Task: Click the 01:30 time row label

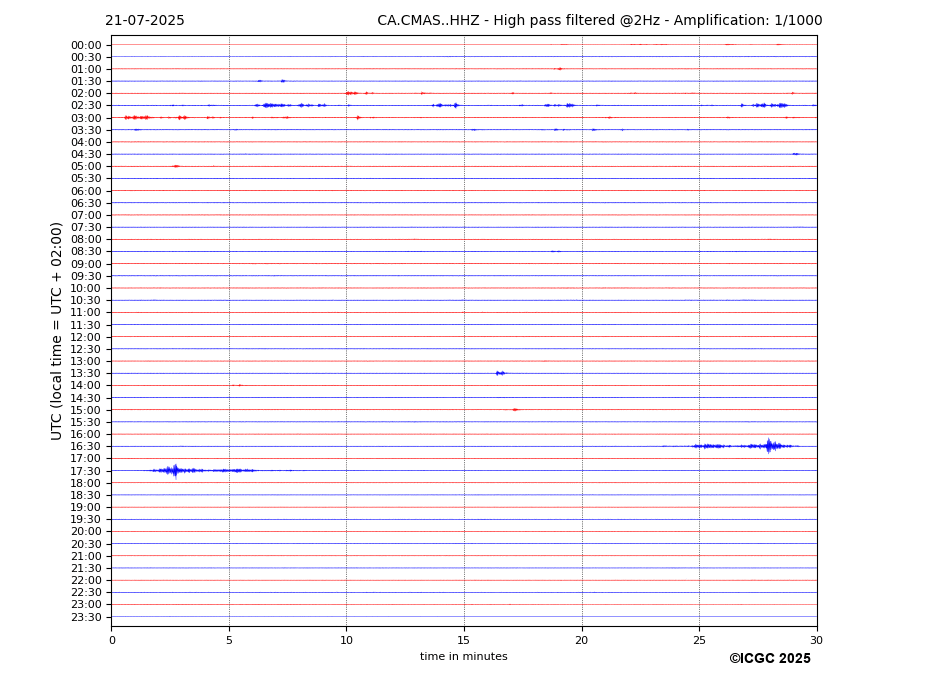Action: coord(86,82)
